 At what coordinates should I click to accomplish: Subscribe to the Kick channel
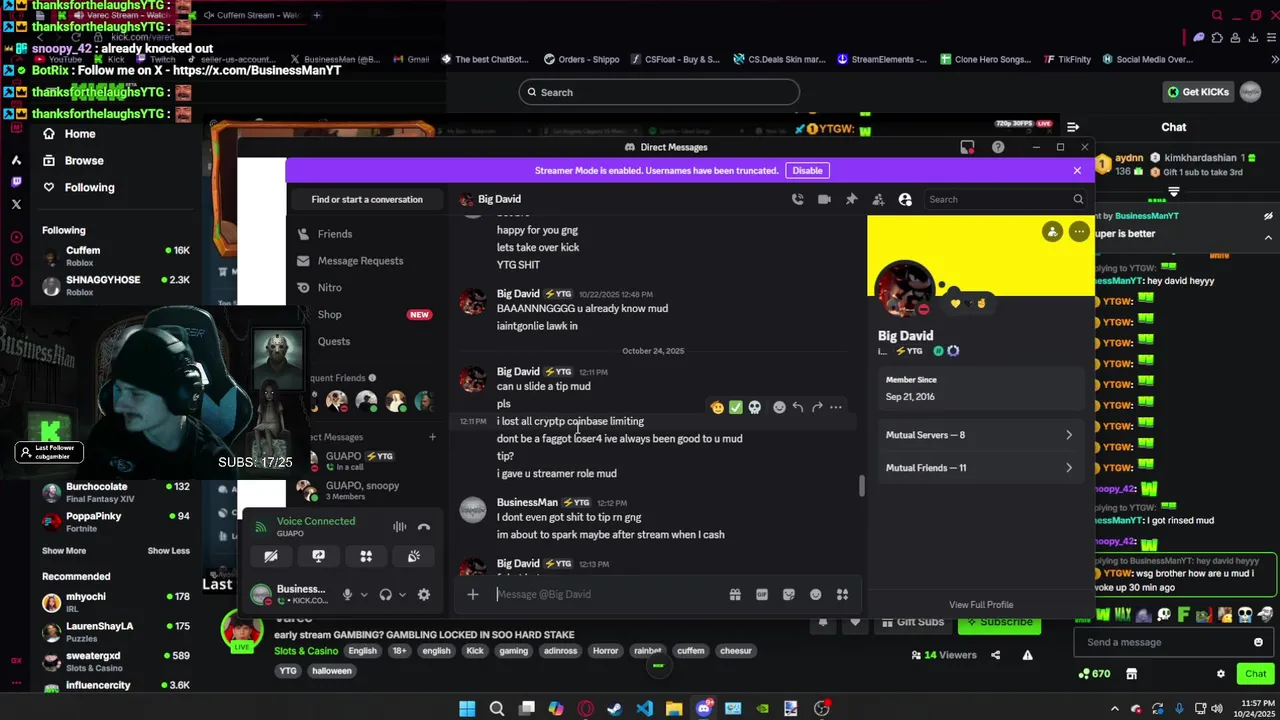[x=999, y=622]
